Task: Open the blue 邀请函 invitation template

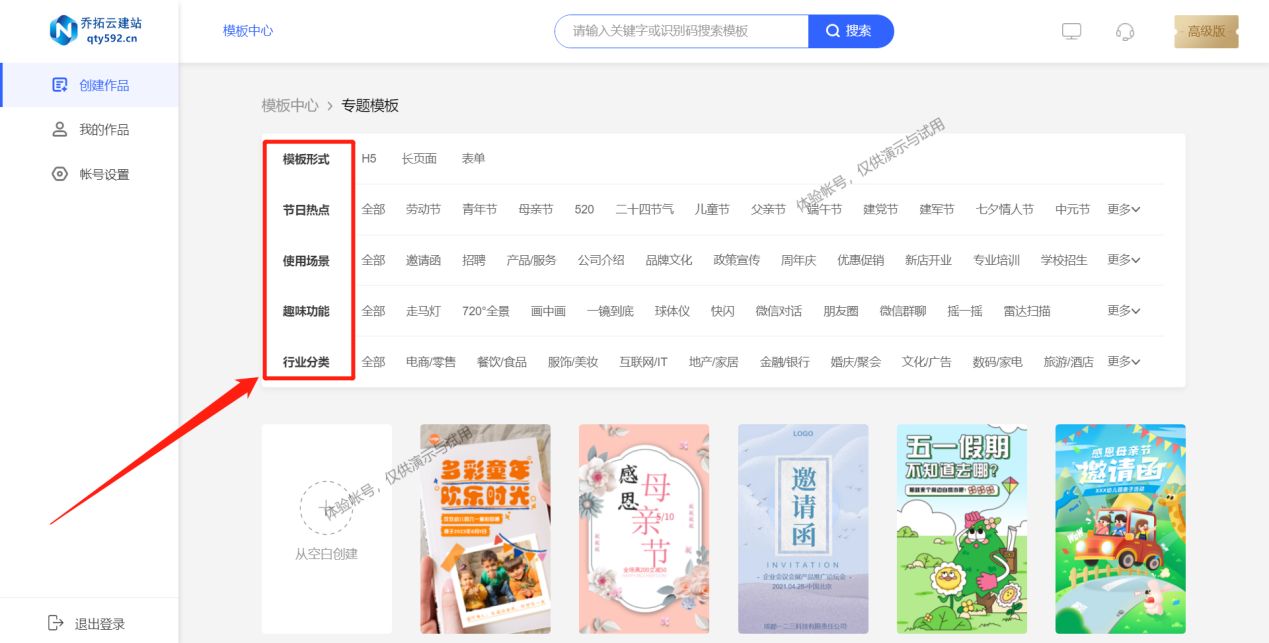Action: click(x=803, y=528)
